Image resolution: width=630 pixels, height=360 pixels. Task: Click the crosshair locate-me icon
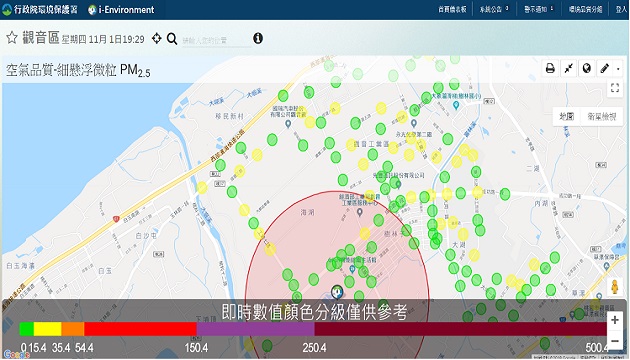point(157,38)
